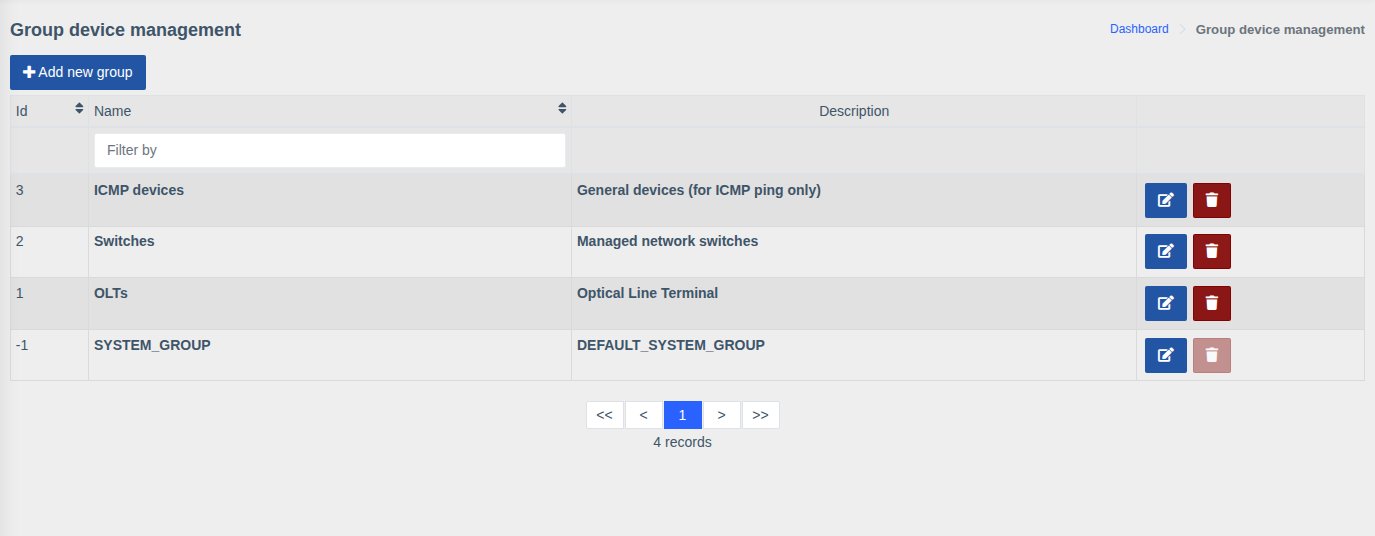Go to previous page of records
Image resolution: width=1375 pixels, height=536 pixels.
tap(643, 415)
